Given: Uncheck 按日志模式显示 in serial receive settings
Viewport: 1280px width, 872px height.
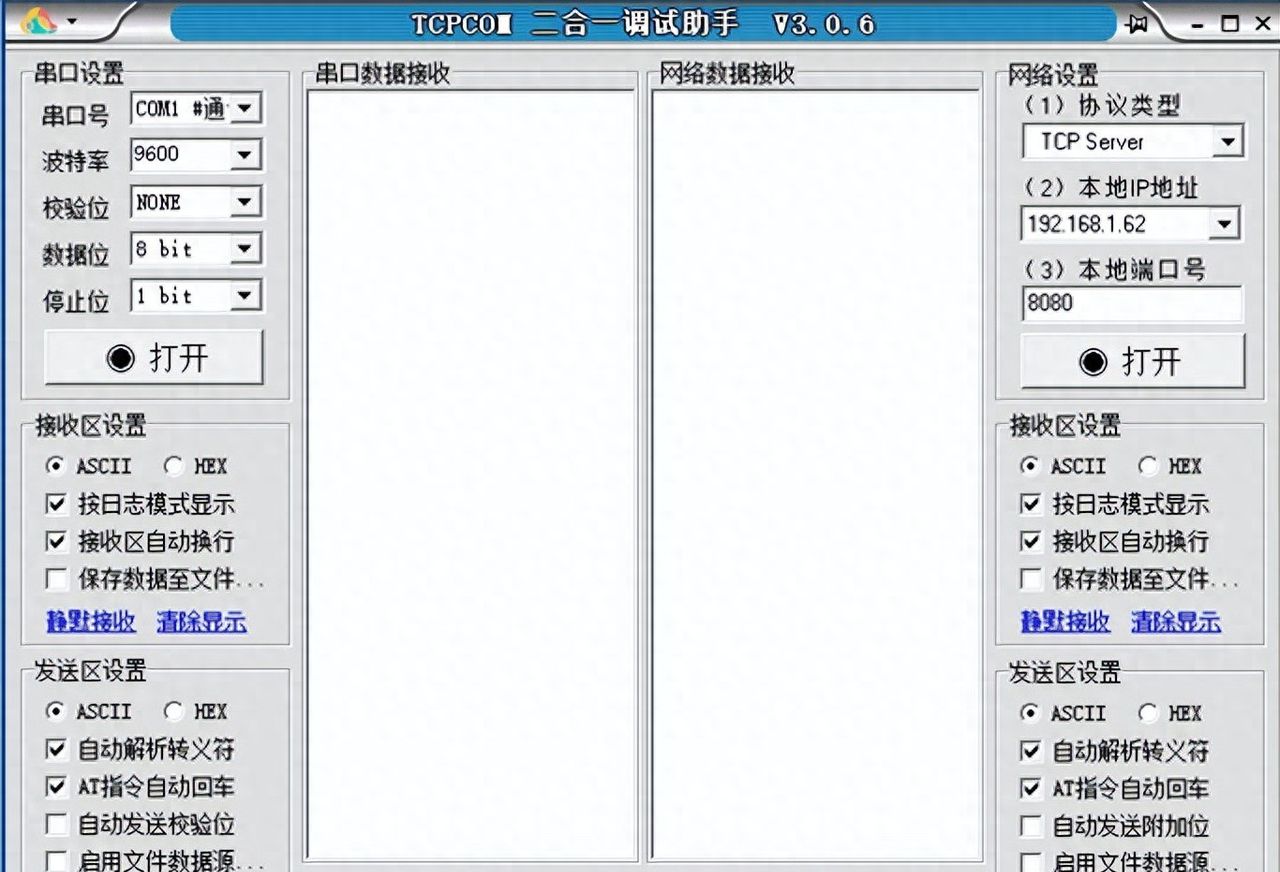Looking at the screenshot, I should [57, 504].
